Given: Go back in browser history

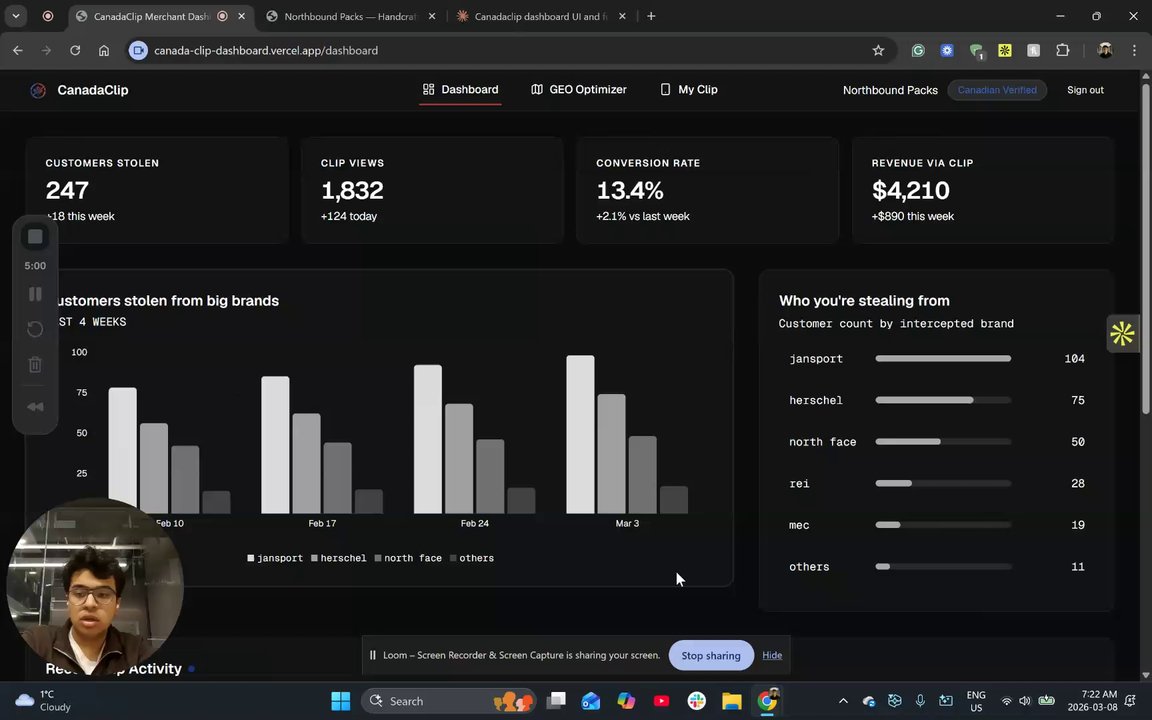Looking at the screenshot, I should tap(18, 51).
